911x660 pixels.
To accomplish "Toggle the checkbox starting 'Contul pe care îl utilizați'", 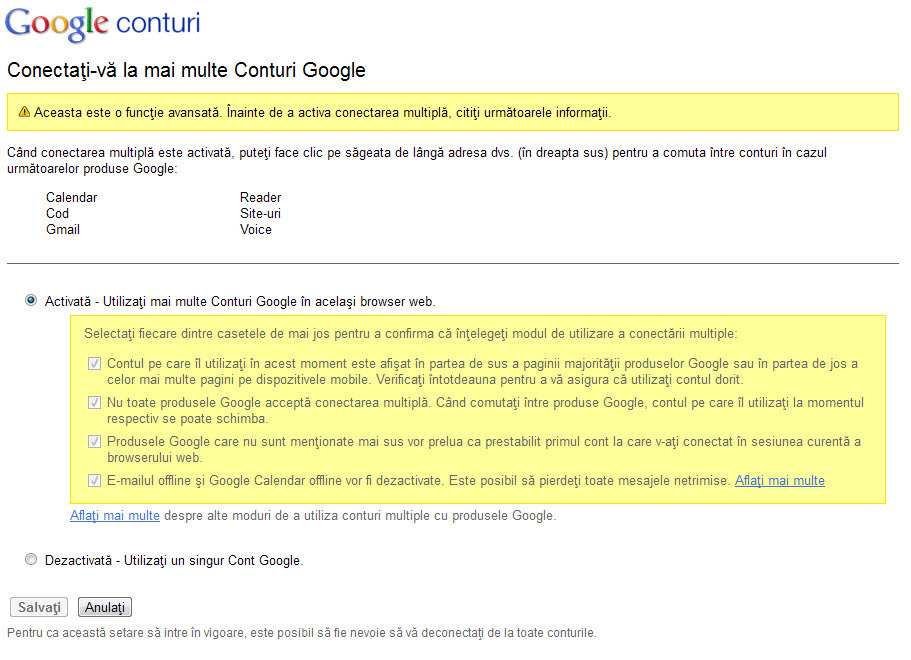I will coord(94,364).
